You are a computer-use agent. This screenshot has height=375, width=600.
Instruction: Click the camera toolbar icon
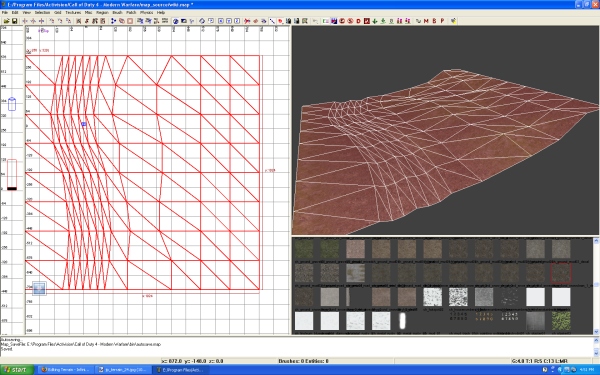[x=184, y=21]
